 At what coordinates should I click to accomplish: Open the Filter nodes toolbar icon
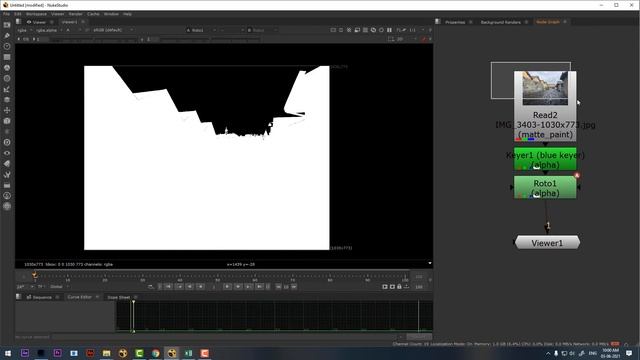click(x=7, y=78)
